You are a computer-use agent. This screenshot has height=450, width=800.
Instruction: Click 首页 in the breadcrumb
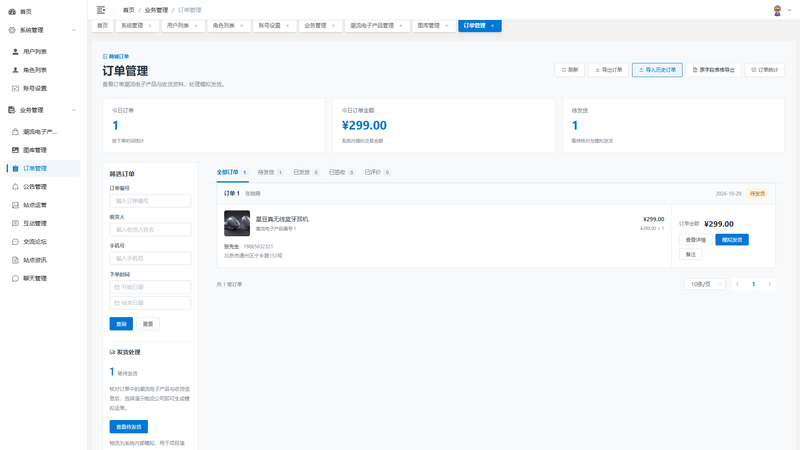[129, 10]
